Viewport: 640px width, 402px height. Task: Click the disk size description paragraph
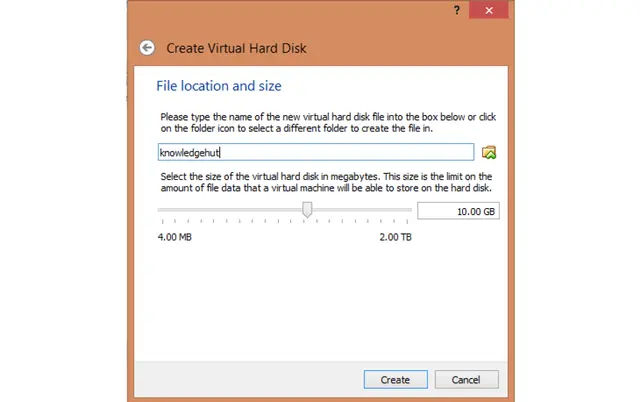(326, 182)
